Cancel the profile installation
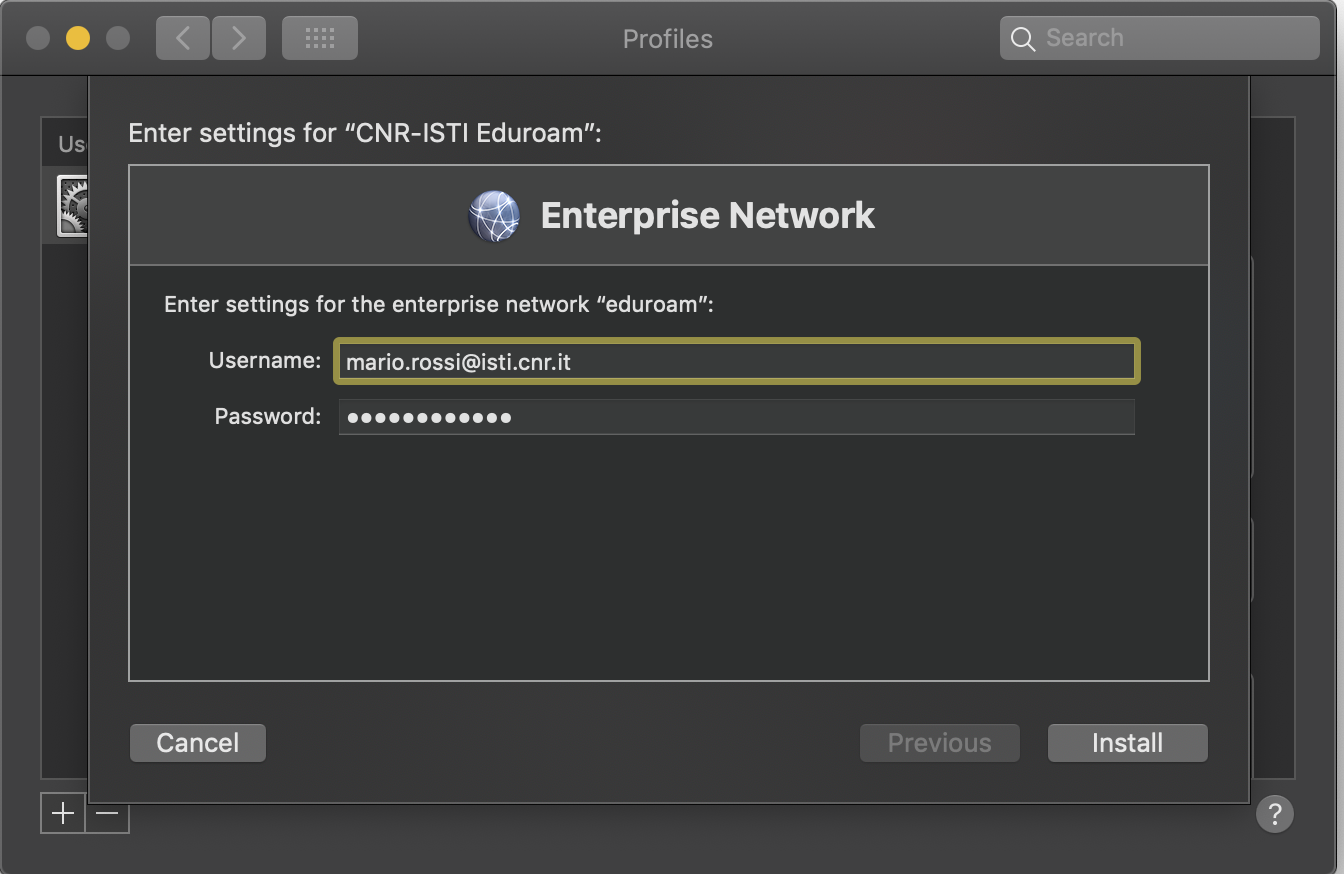The height and width of the screenshot is (874, 1344). pos(198,743)
